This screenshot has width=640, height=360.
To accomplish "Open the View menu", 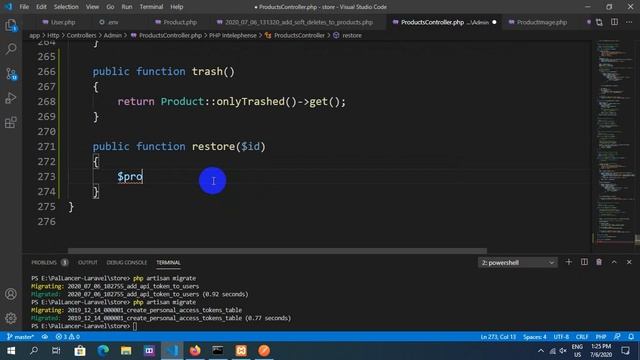I will coord(92,7).
